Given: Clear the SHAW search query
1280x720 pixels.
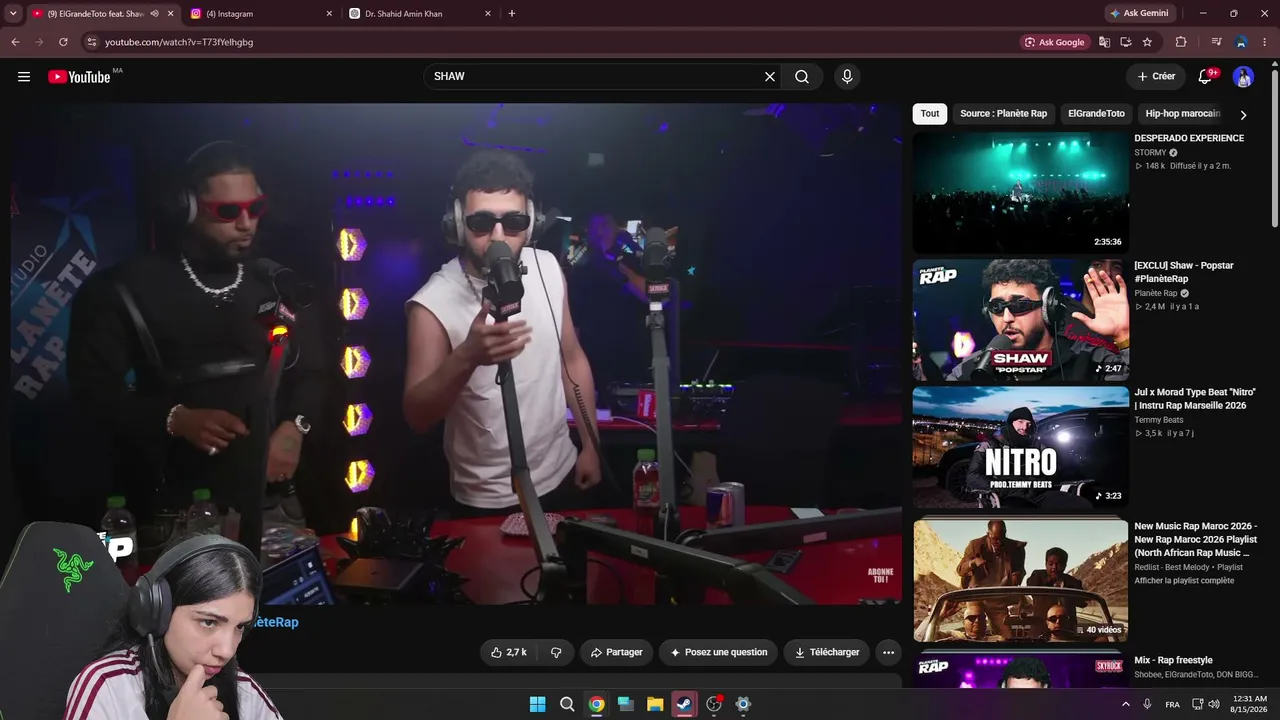Looking at the screenshot, I should coord(770,77).
